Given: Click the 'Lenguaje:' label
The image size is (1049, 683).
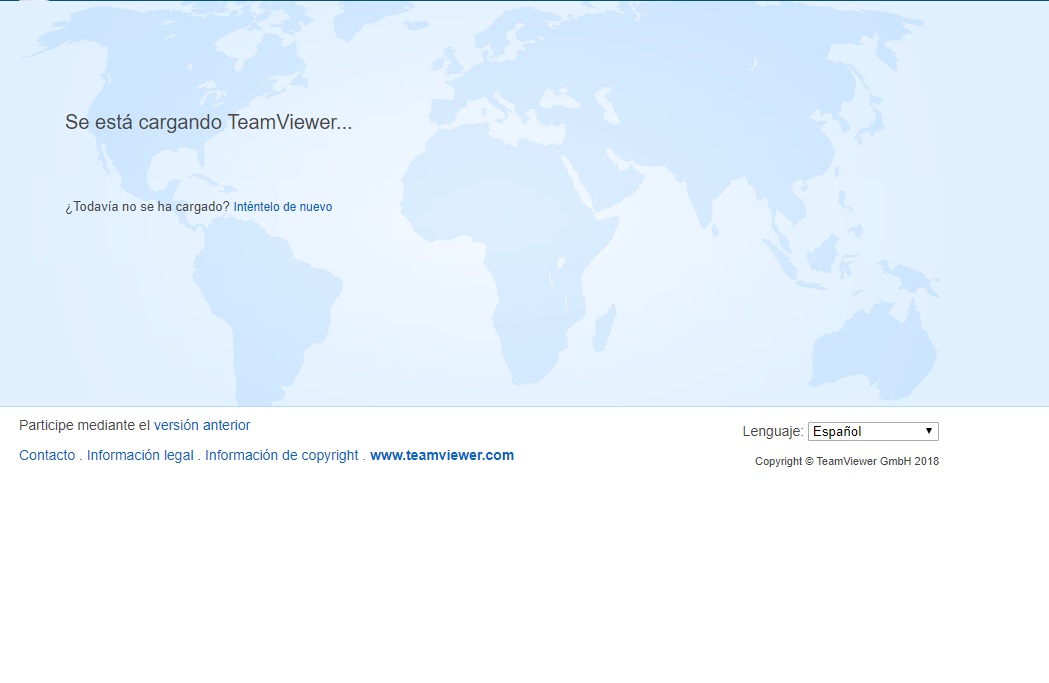Looking at the screenshot, I should pos(773,431).
